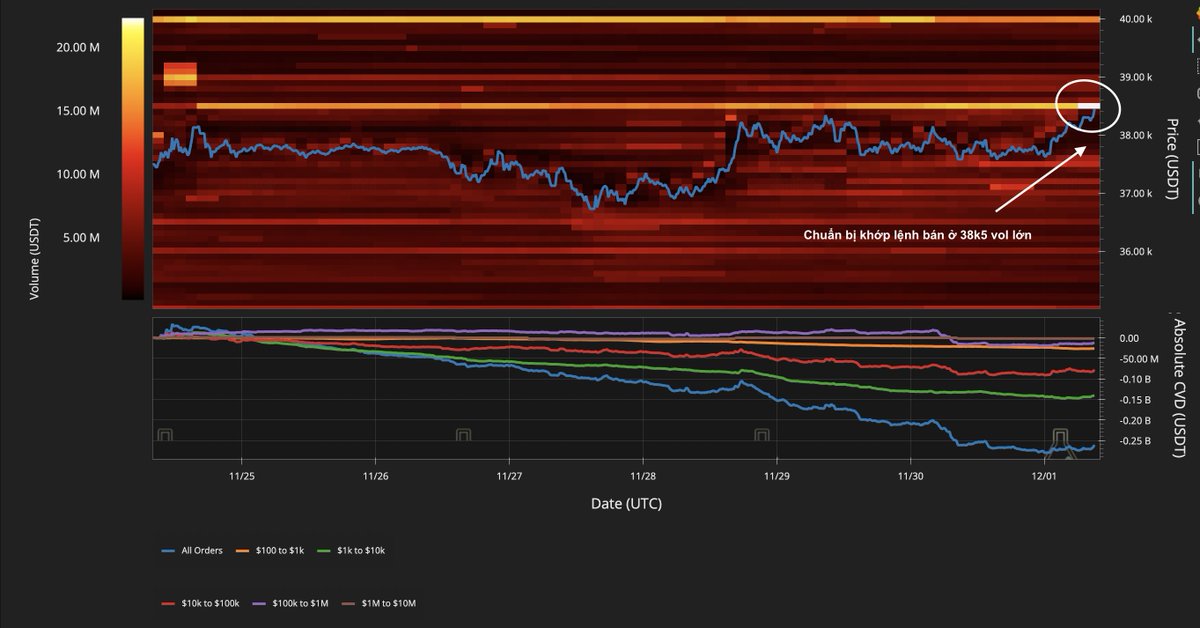Click the Vietnamese annotation text about 38k5
1200x628 pixels.
tap(917, 235)
